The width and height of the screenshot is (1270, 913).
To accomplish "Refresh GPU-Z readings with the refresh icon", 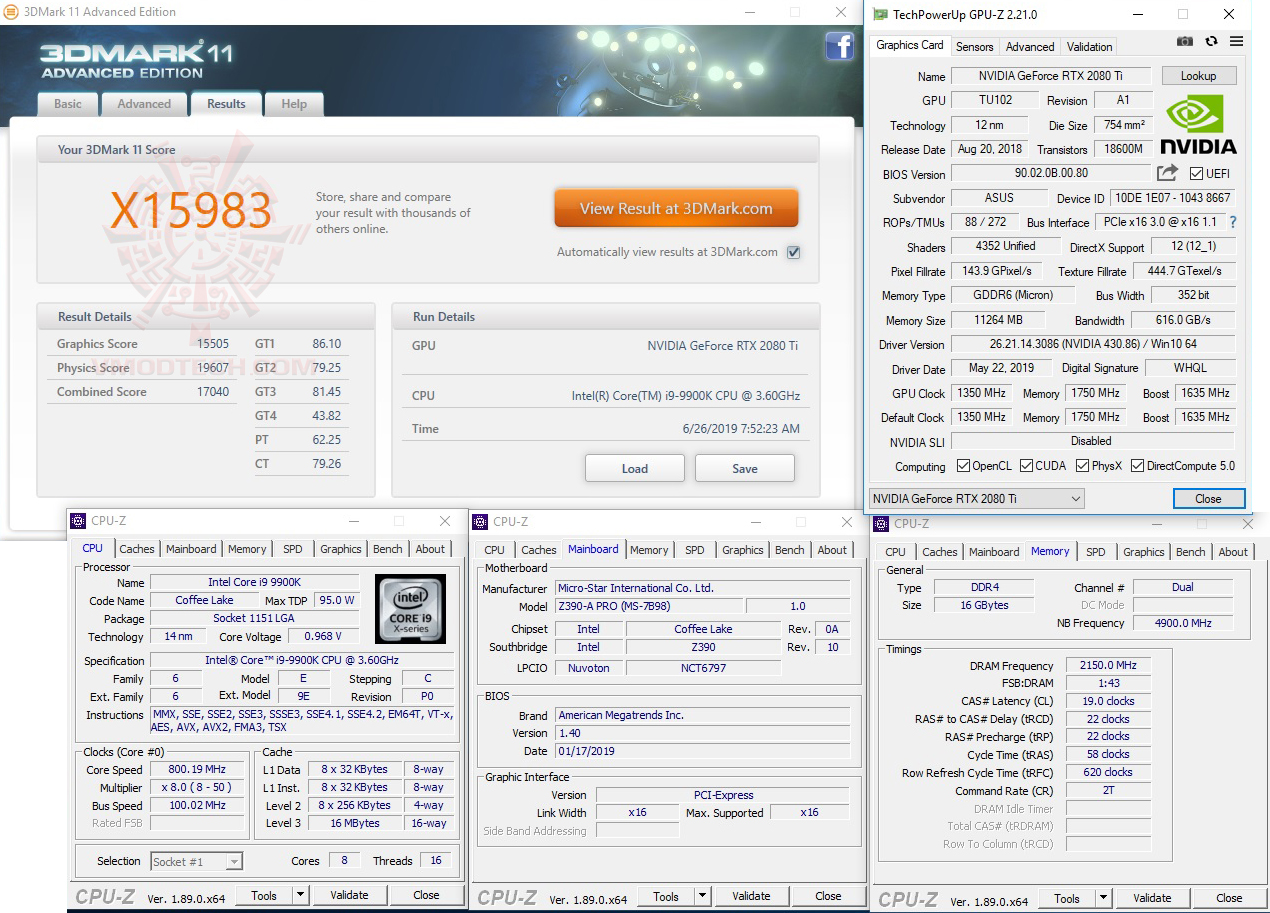I will click(1211, 41).
